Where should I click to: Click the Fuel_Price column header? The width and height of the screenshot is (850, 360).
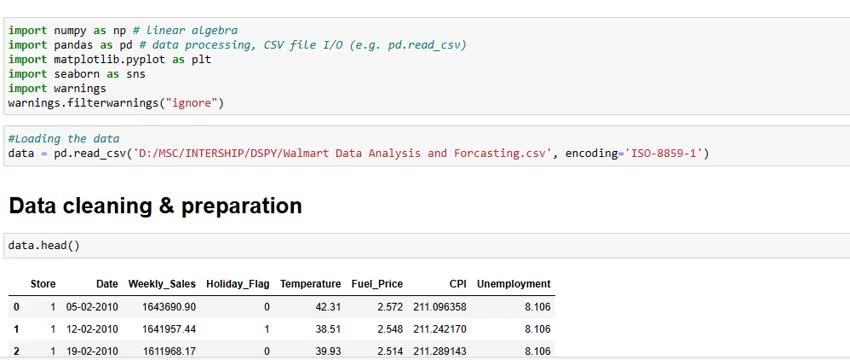click(x=377, y=284)
